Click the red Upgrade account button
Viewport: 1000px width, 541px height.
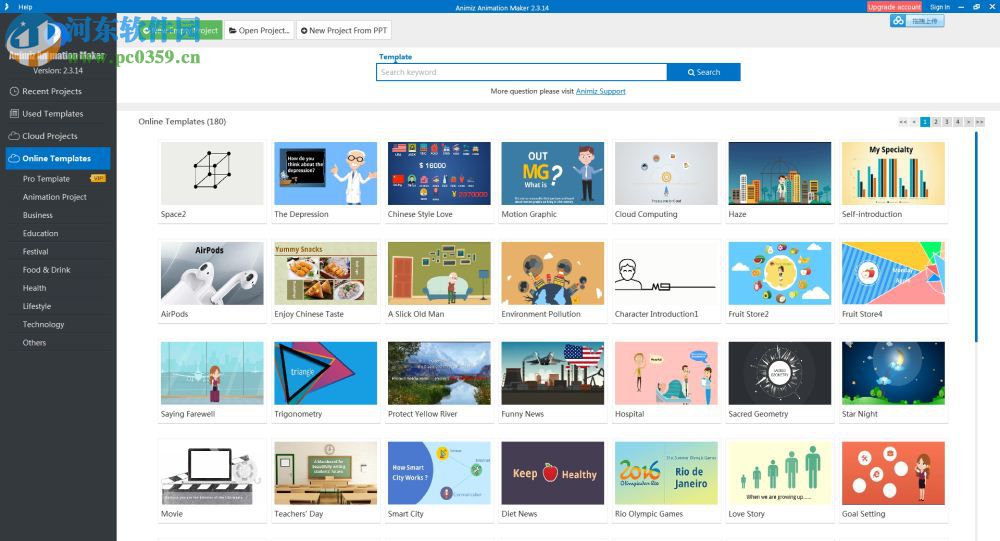pyautogui.click(x=894, y=7)
